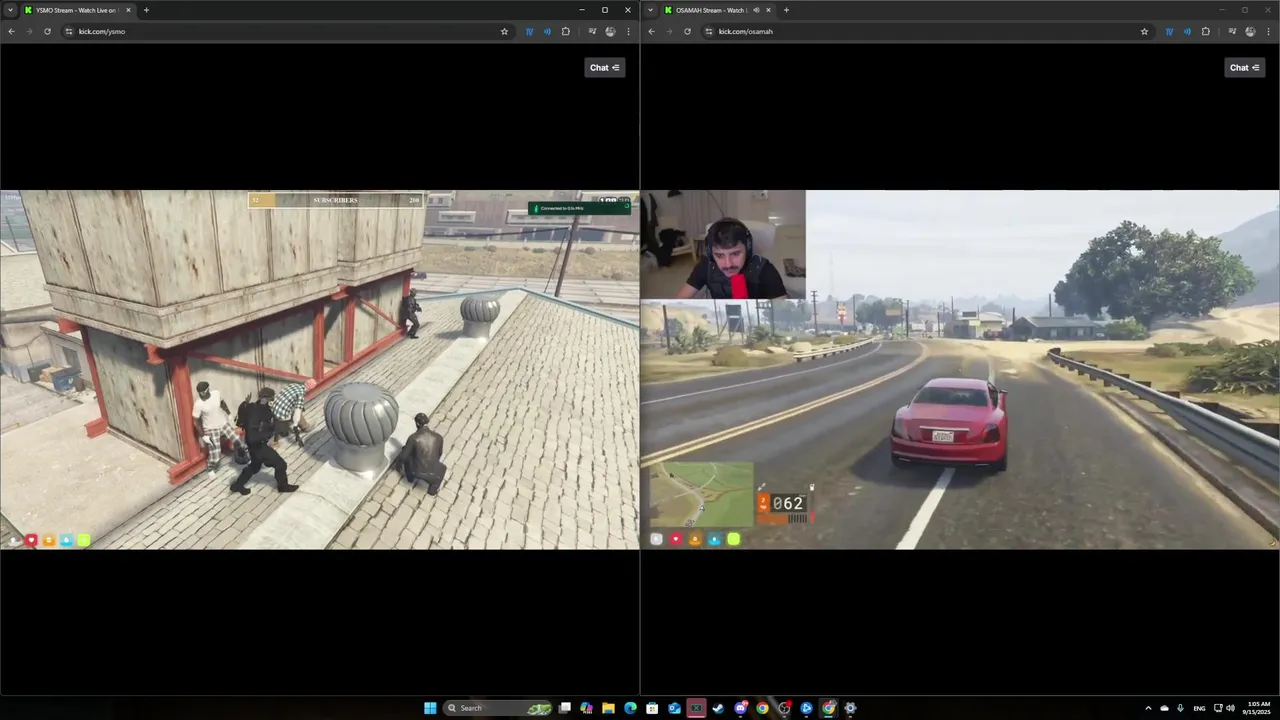The width and height of the screenshot is (1280, 720).
Task: Open new tab in YSMO window
Action: 146,10
